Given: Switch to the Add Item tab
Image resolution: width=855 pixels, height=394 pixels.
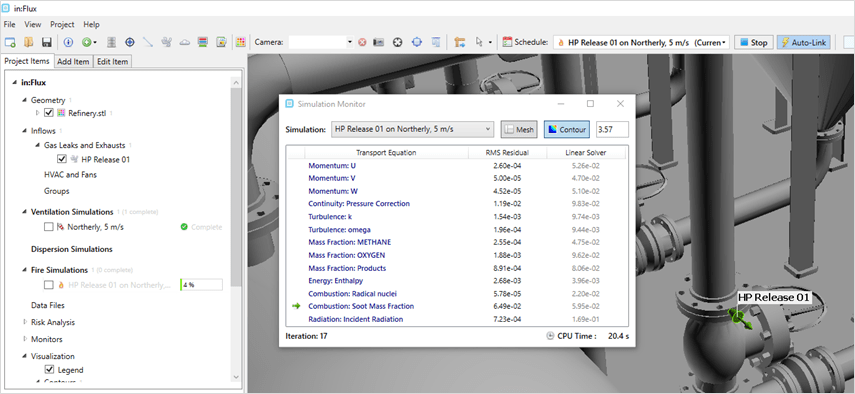Looking at the screenshot, I should tap(74, 62).
